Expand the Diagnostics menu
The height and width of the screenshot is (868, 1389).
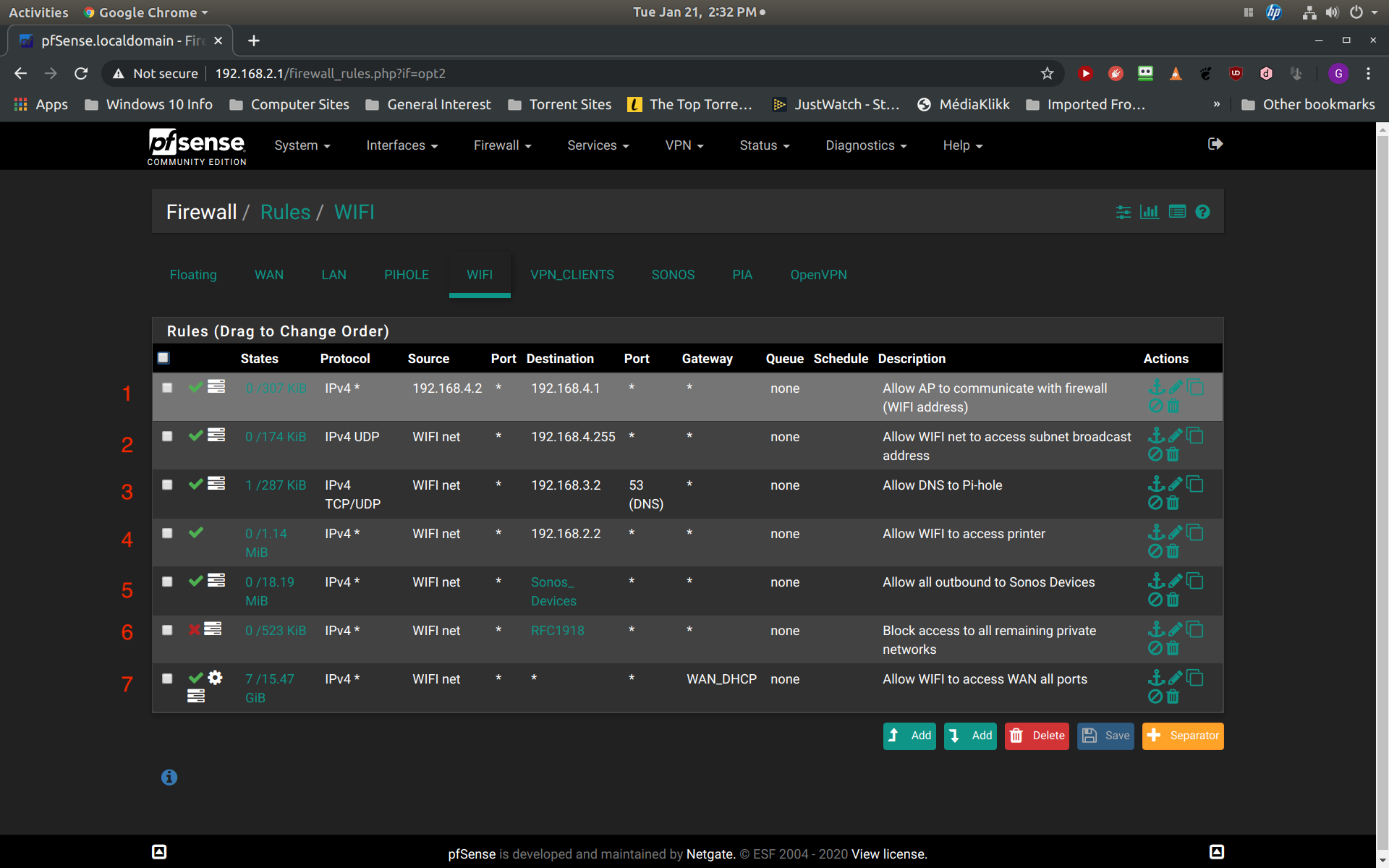pos(866,145)
